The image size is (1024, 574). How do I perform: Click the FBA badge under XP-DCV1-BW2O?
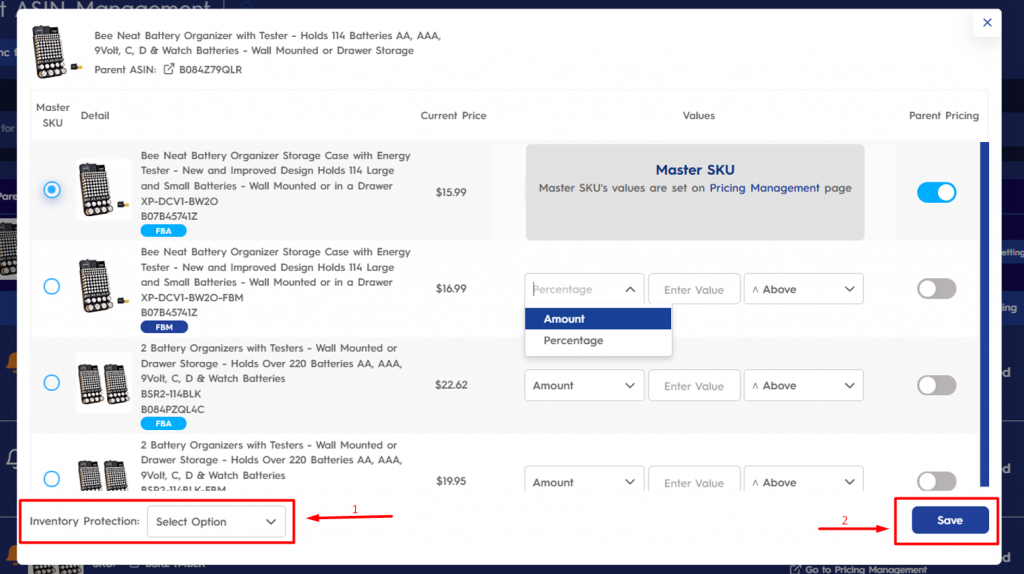pos(163,231)
